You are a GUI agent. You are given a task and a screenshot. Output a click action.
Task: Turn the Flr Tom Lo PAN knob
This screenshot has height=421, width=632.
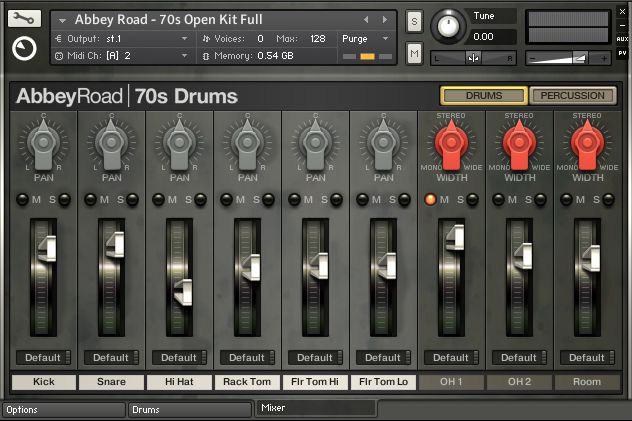384,144
